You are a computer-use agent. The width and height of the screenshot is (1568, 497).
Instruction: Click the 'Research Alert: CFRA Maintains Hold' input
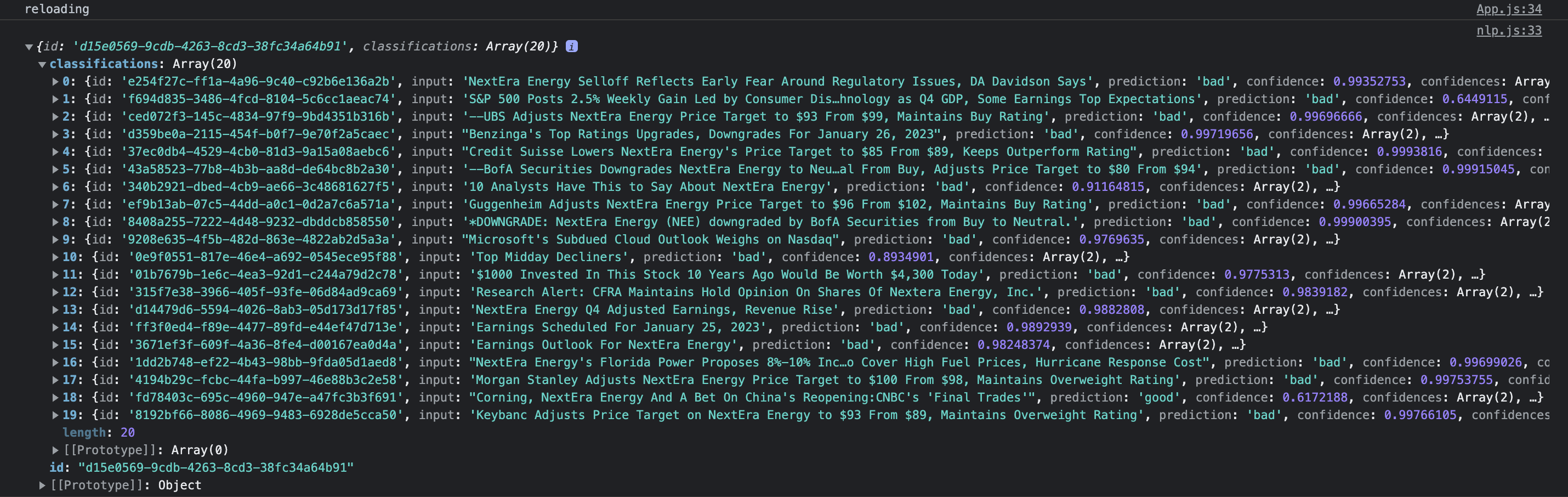pos(756,292)
